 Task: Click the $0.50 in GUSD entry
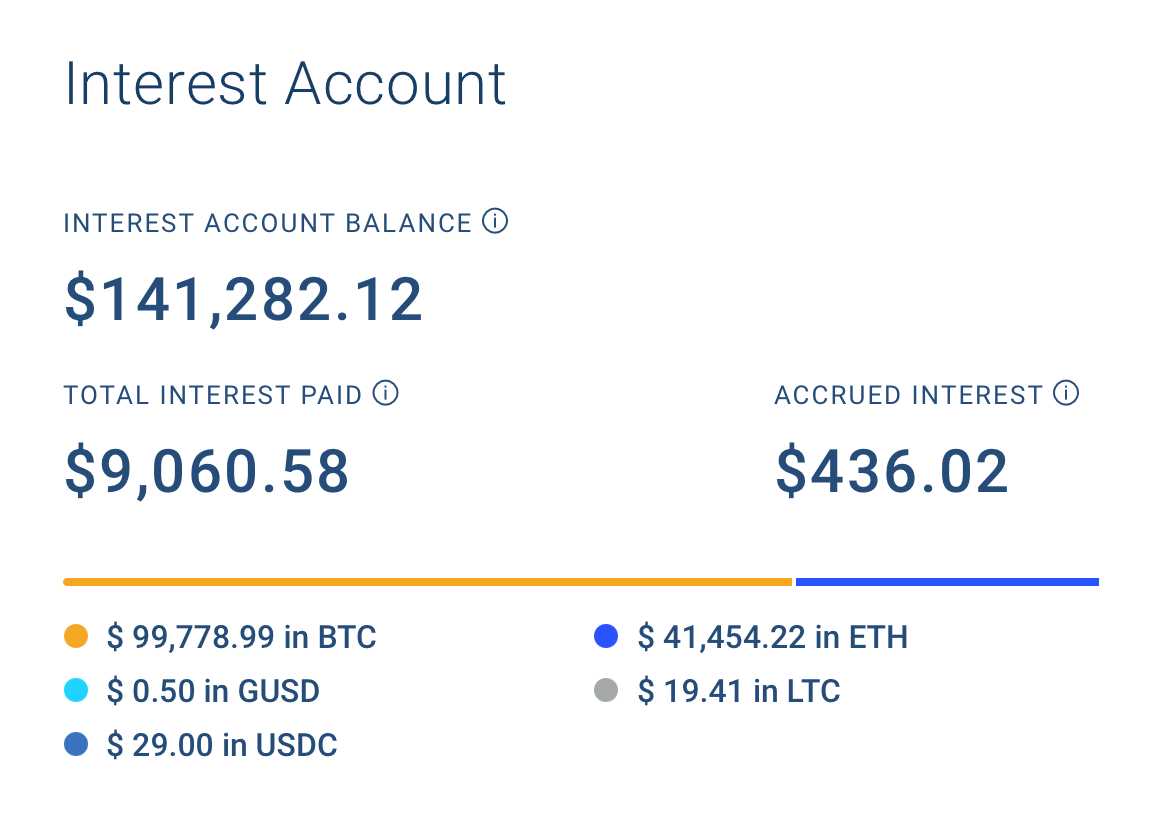213,691
